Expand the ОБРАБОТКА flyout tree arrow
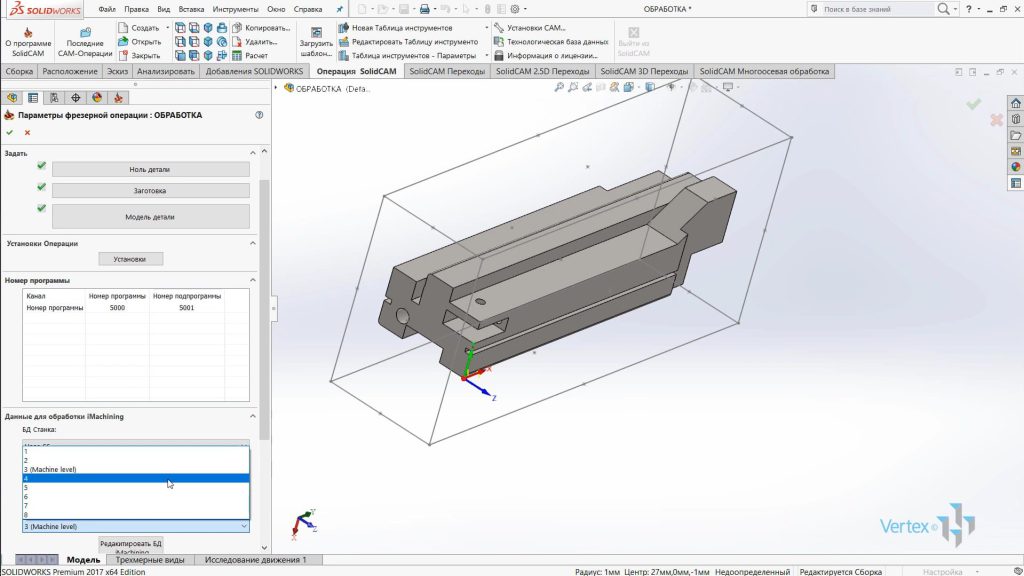 coord(276,88)
